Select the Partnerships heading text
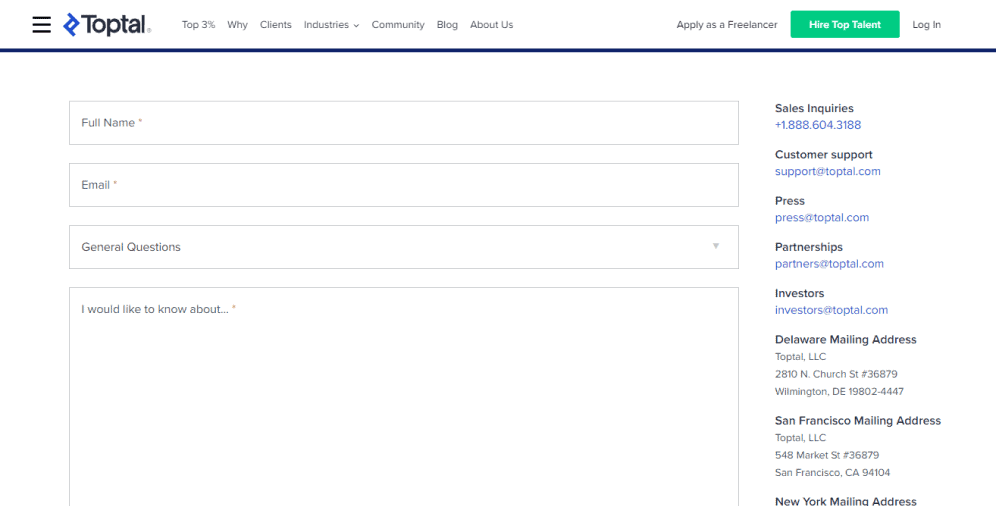This screenshot has height=506, width=996. [x=809, y=247]
